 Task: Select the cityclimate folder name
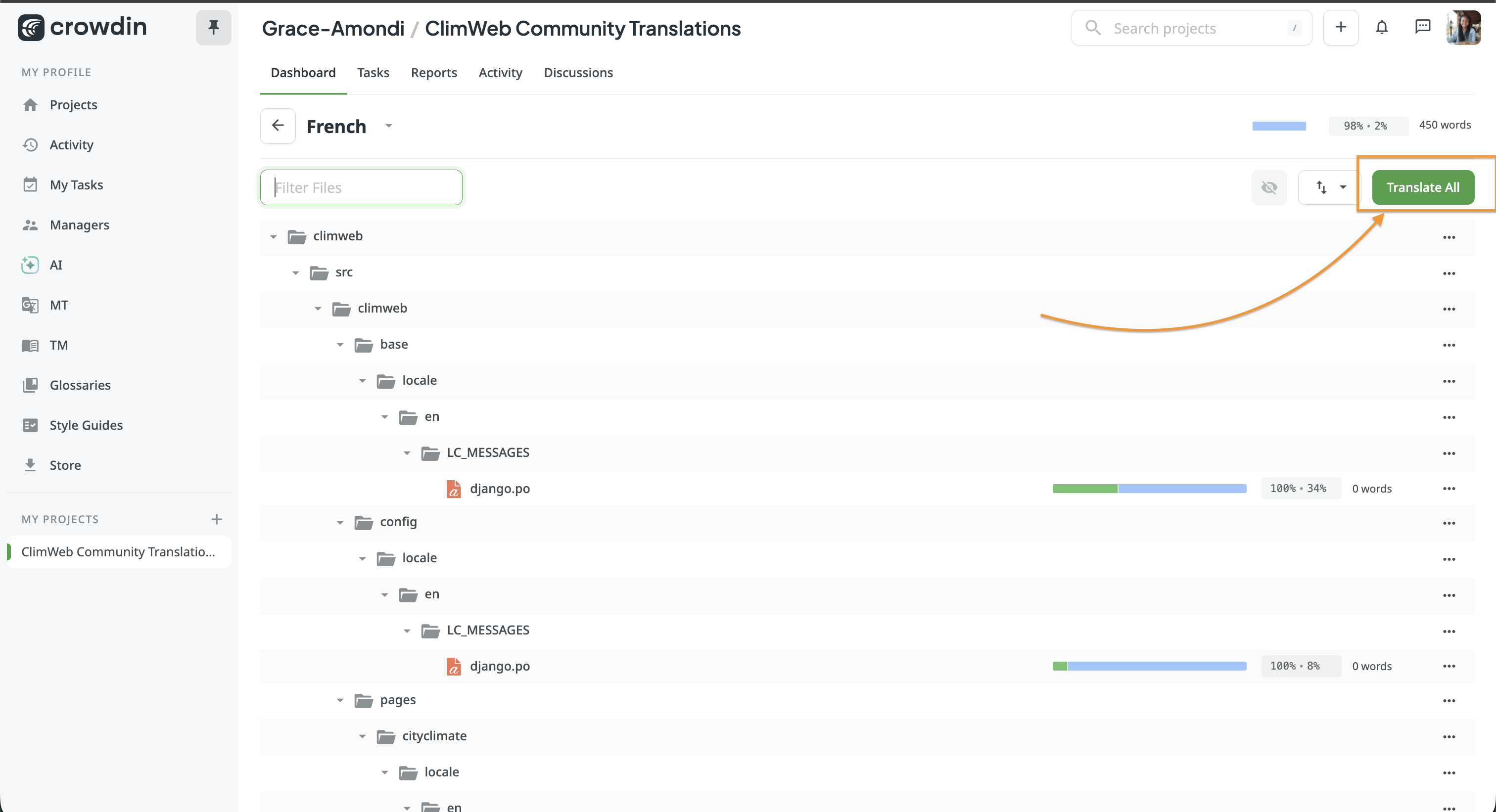[434, 736]
